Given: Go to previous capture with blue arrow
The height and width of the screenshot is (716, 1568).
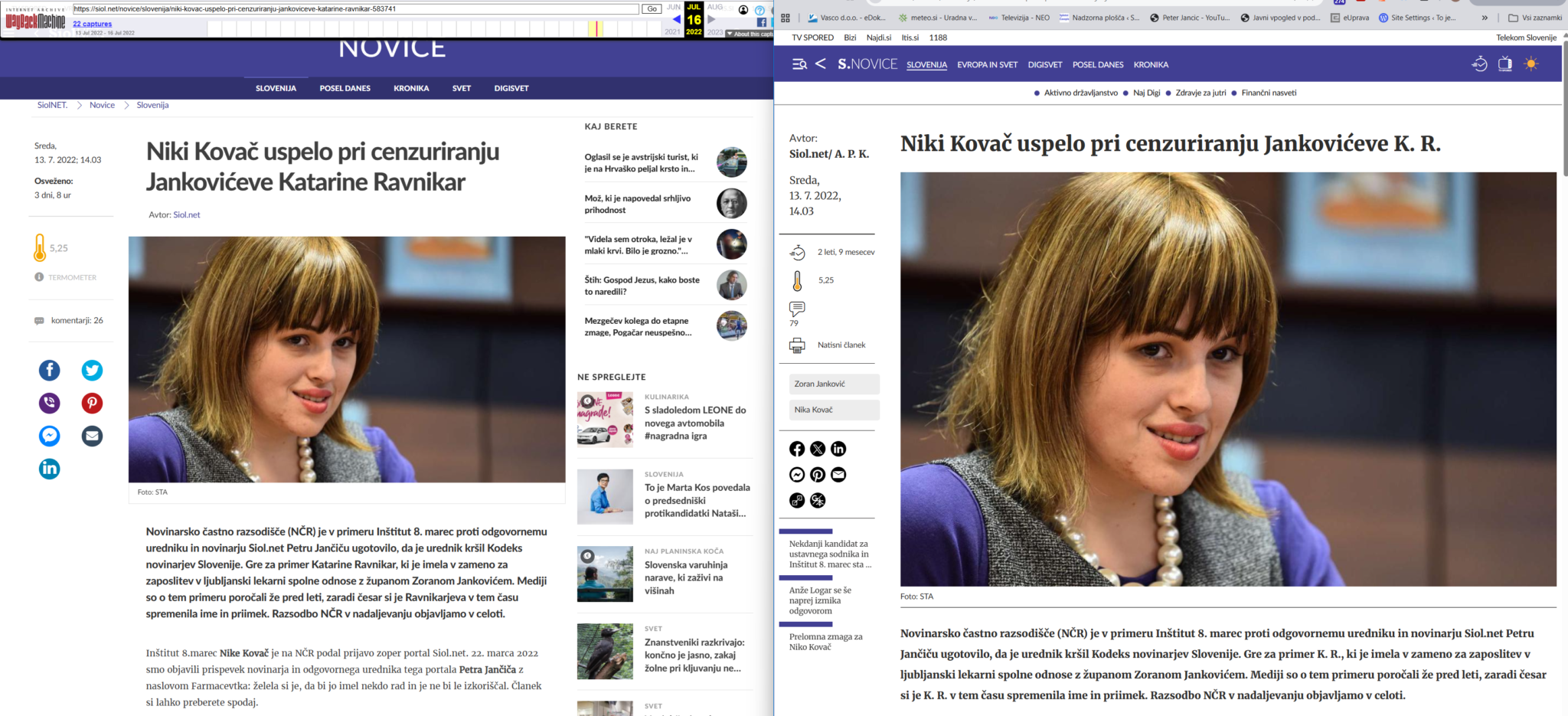Looking at the screenshot, I should 676,20.
